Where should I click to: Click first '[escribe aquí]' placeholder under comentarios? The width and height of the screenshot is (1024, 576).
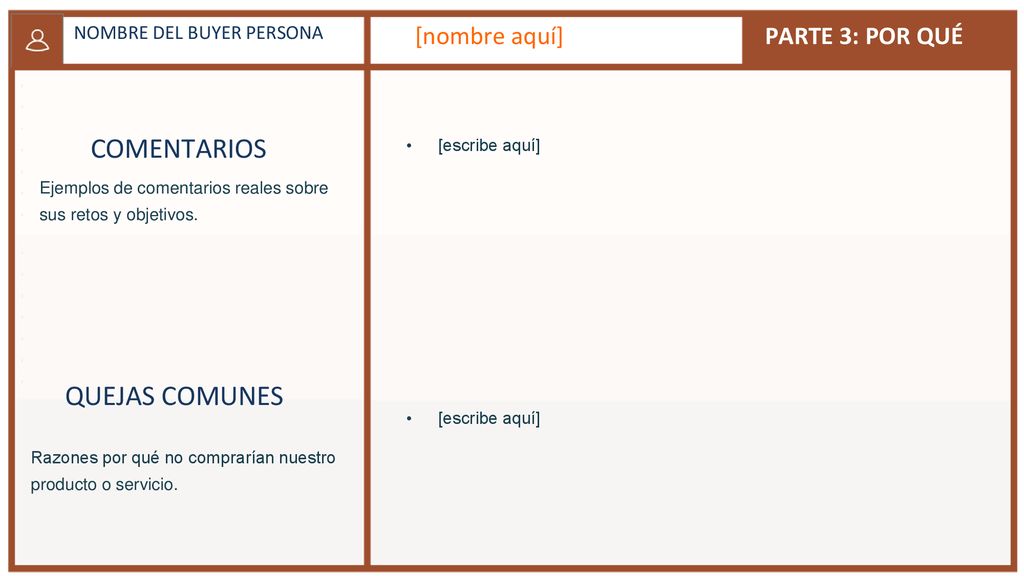tap(488, 146)
